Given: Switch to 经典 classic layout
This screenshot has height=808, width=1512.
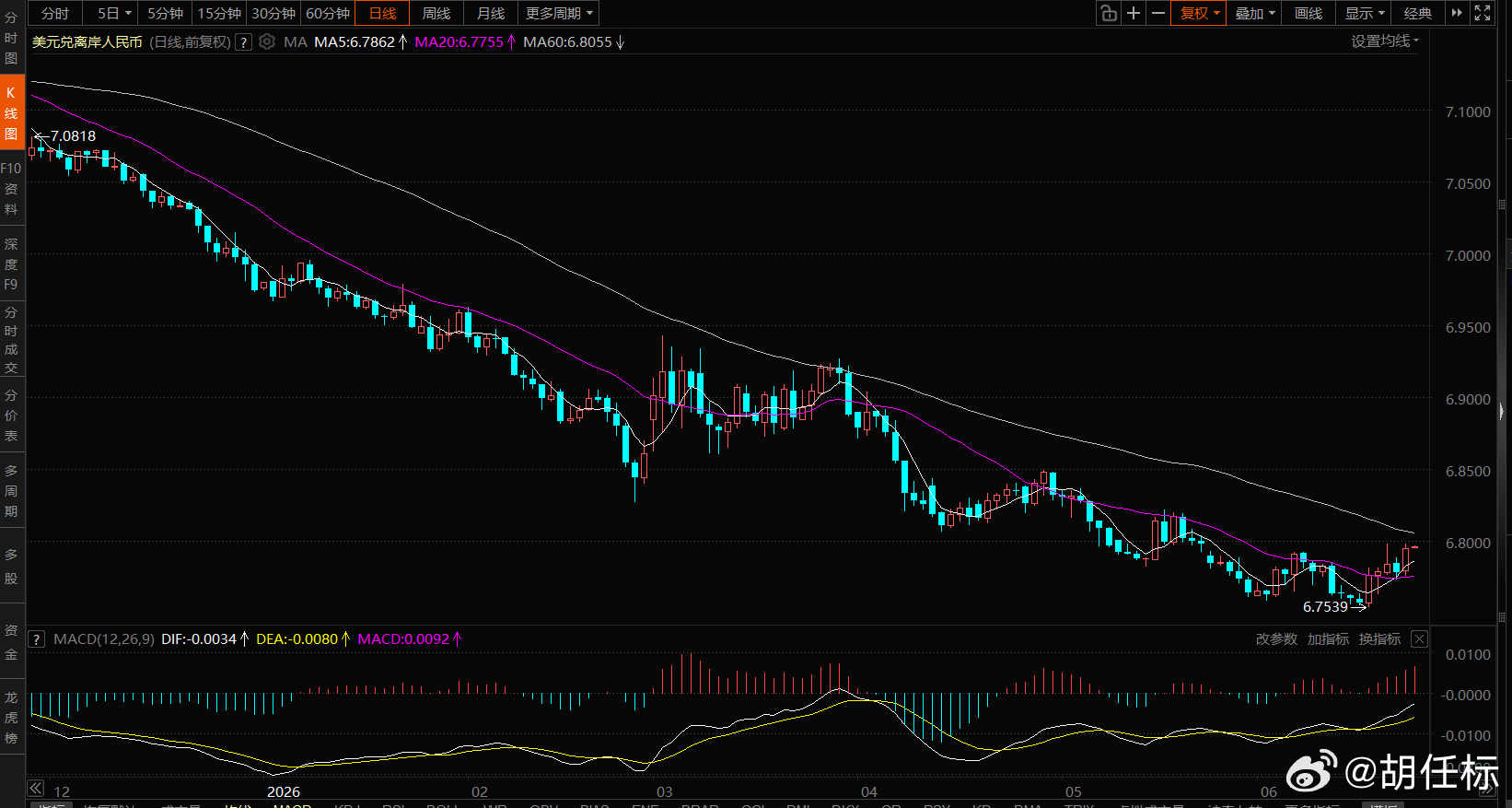Looking at the screenshot, I should click(x=1418, y=13).
